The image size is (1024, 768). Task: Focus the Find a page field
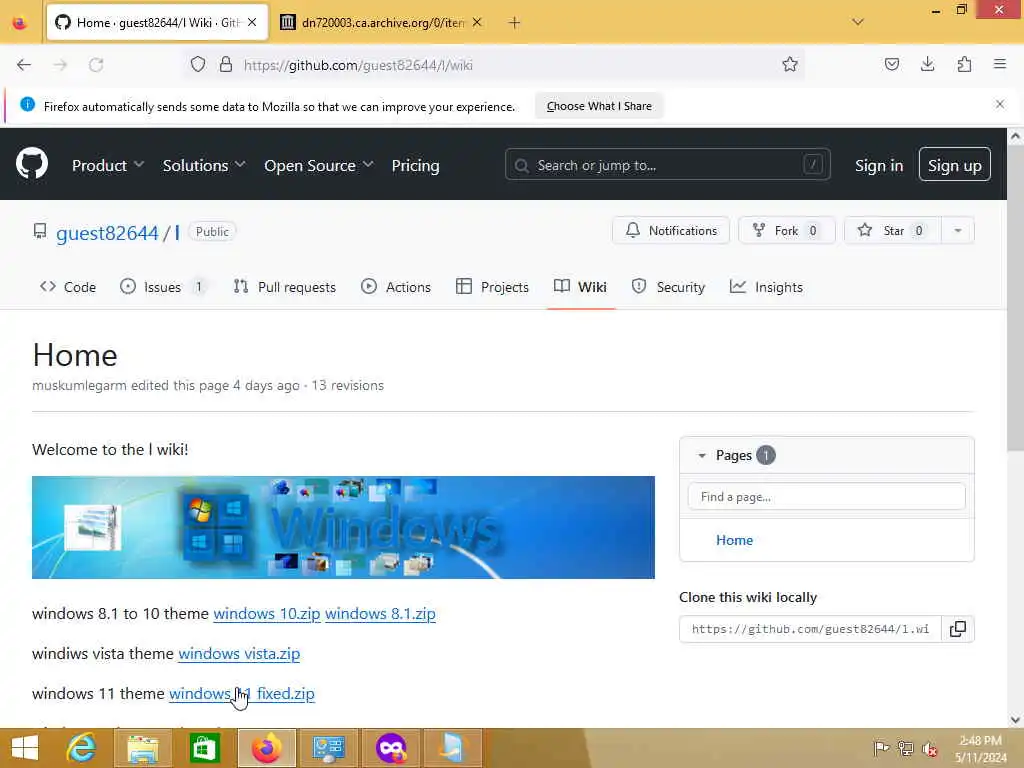826,497
